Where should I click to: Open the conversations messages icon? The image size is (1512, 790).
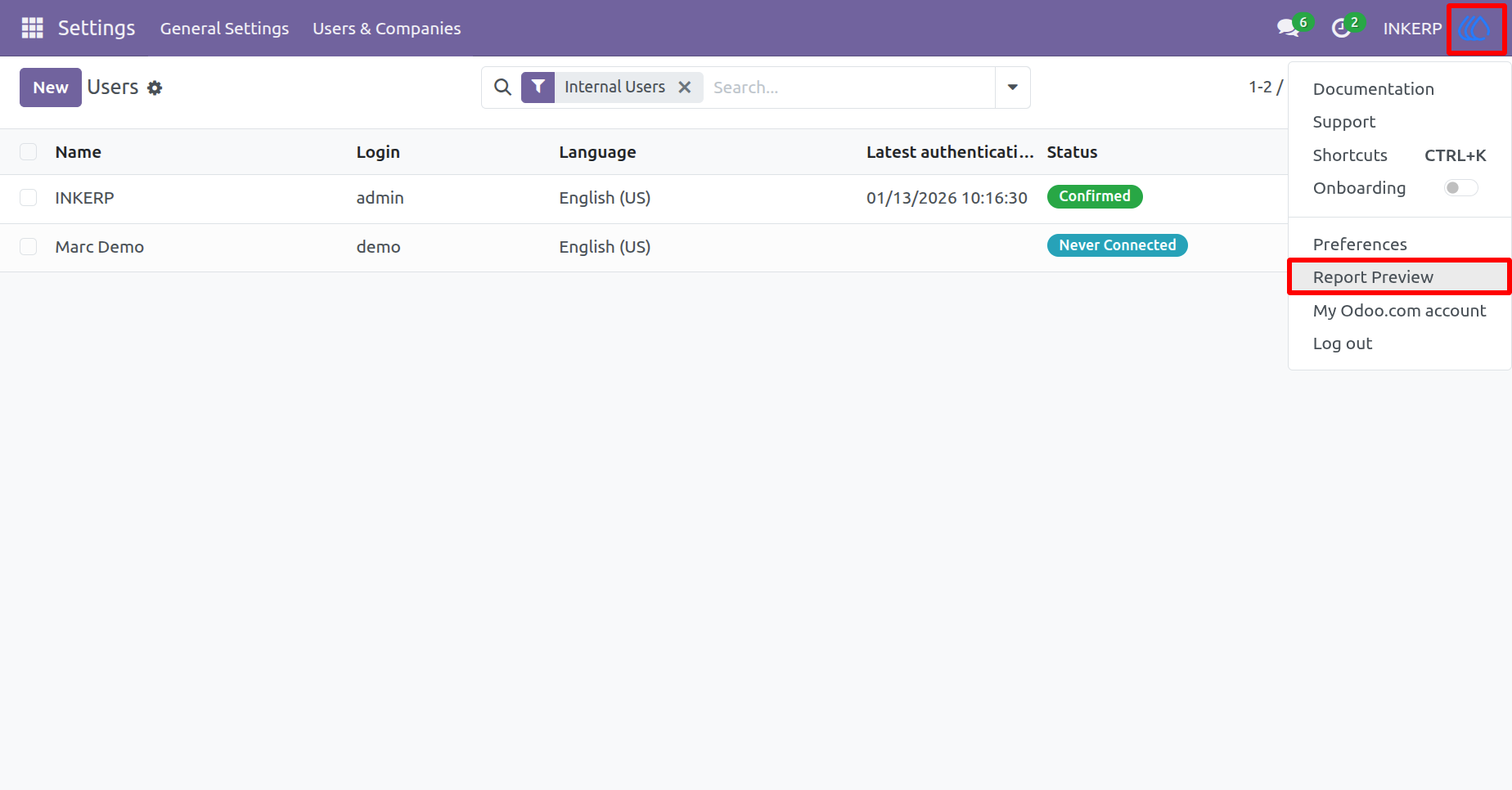coord(1289,28)
